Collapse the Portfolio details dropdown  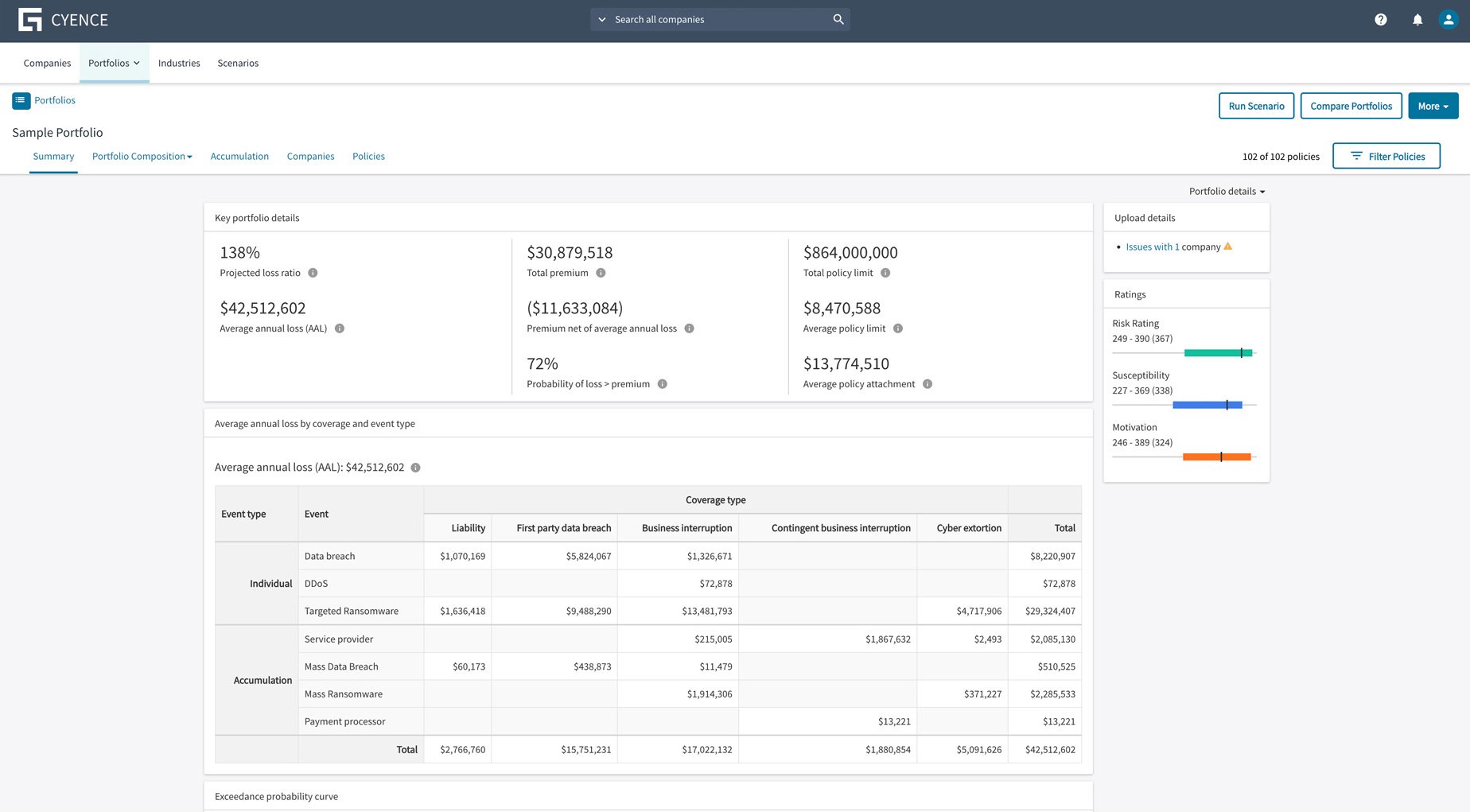coord(1226,191)
